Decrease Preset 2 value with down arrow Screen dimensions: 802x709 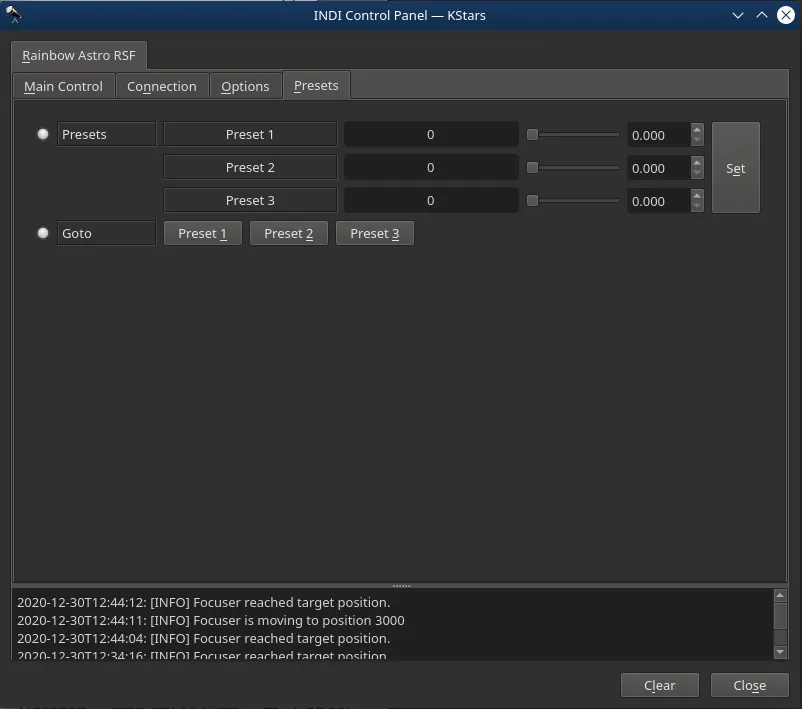[697, 173]
